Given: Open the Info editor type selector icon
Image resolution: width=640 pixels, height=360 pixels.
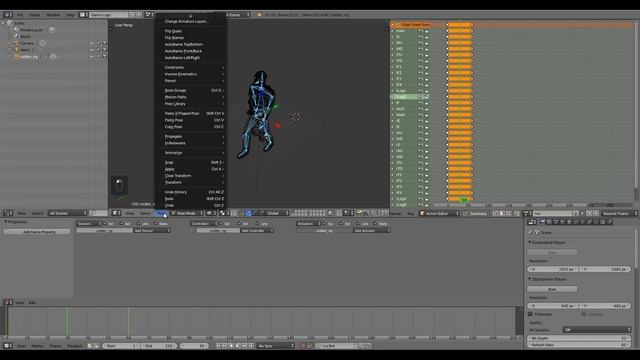Looking at the screenshot, I should tap(8, 15).
